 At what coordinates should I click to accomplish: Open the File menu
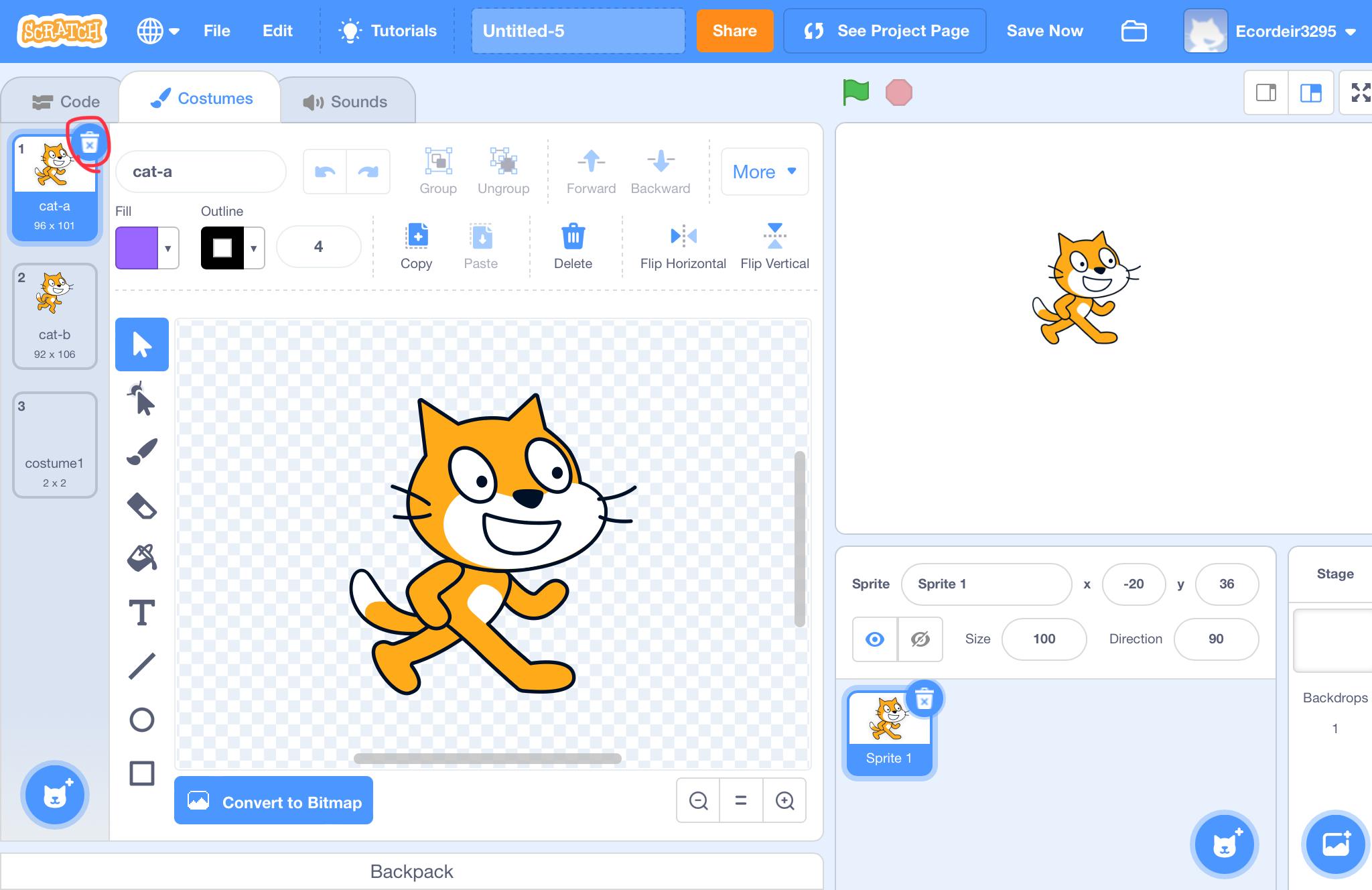(x=216, y=31)
